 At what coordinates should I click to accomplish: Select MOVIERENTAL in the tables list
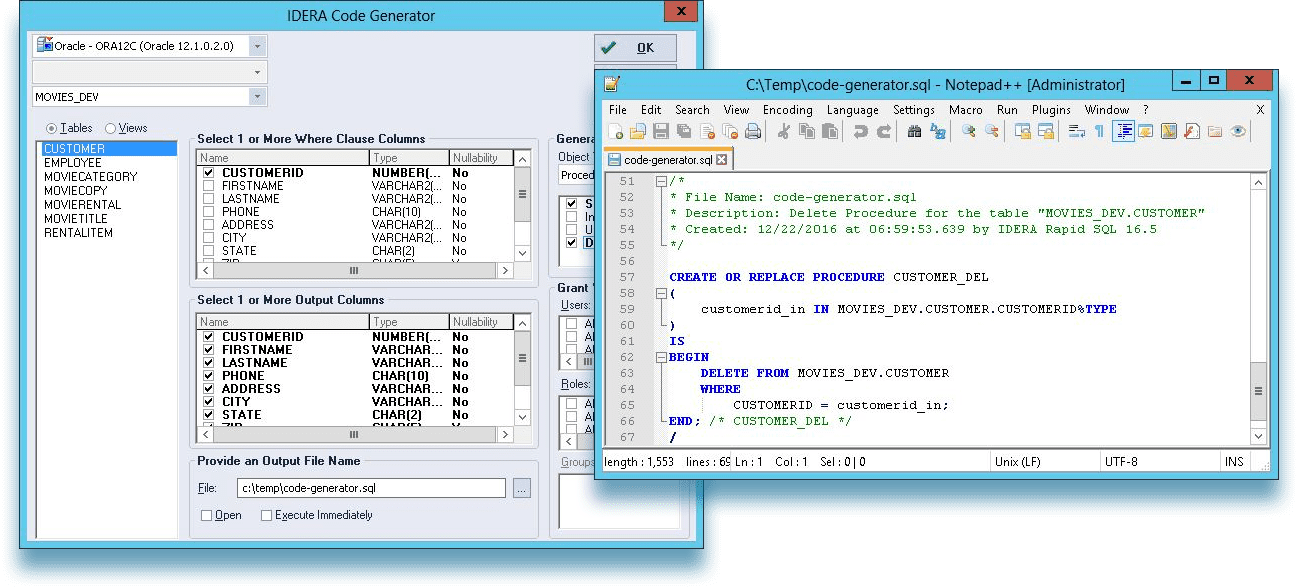(83, 205)
